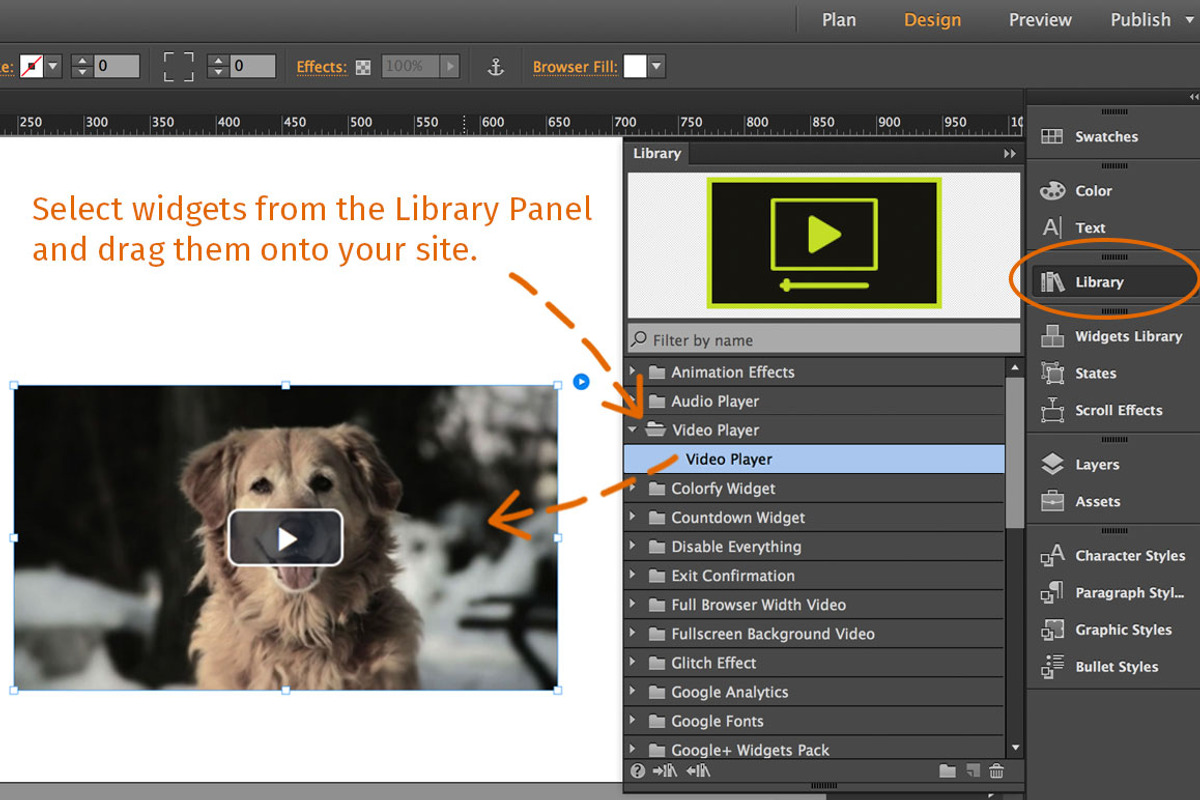The height and width of the screenshot is (800, 1200).
Task: Collapse the right panel dock arrows
Action: (x=1193, y=96)
